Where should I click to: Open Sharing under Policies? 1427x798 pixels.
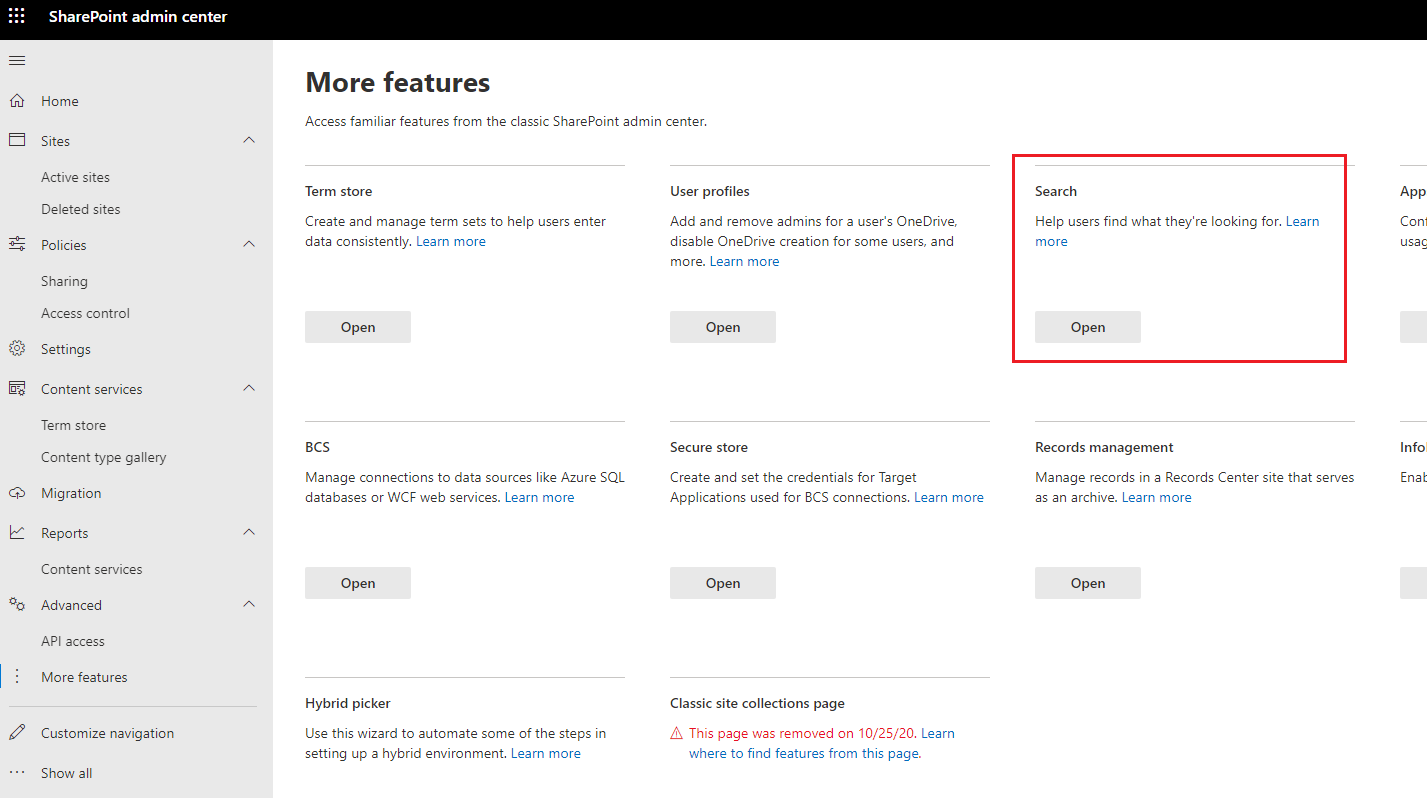[x=62, y=280]
